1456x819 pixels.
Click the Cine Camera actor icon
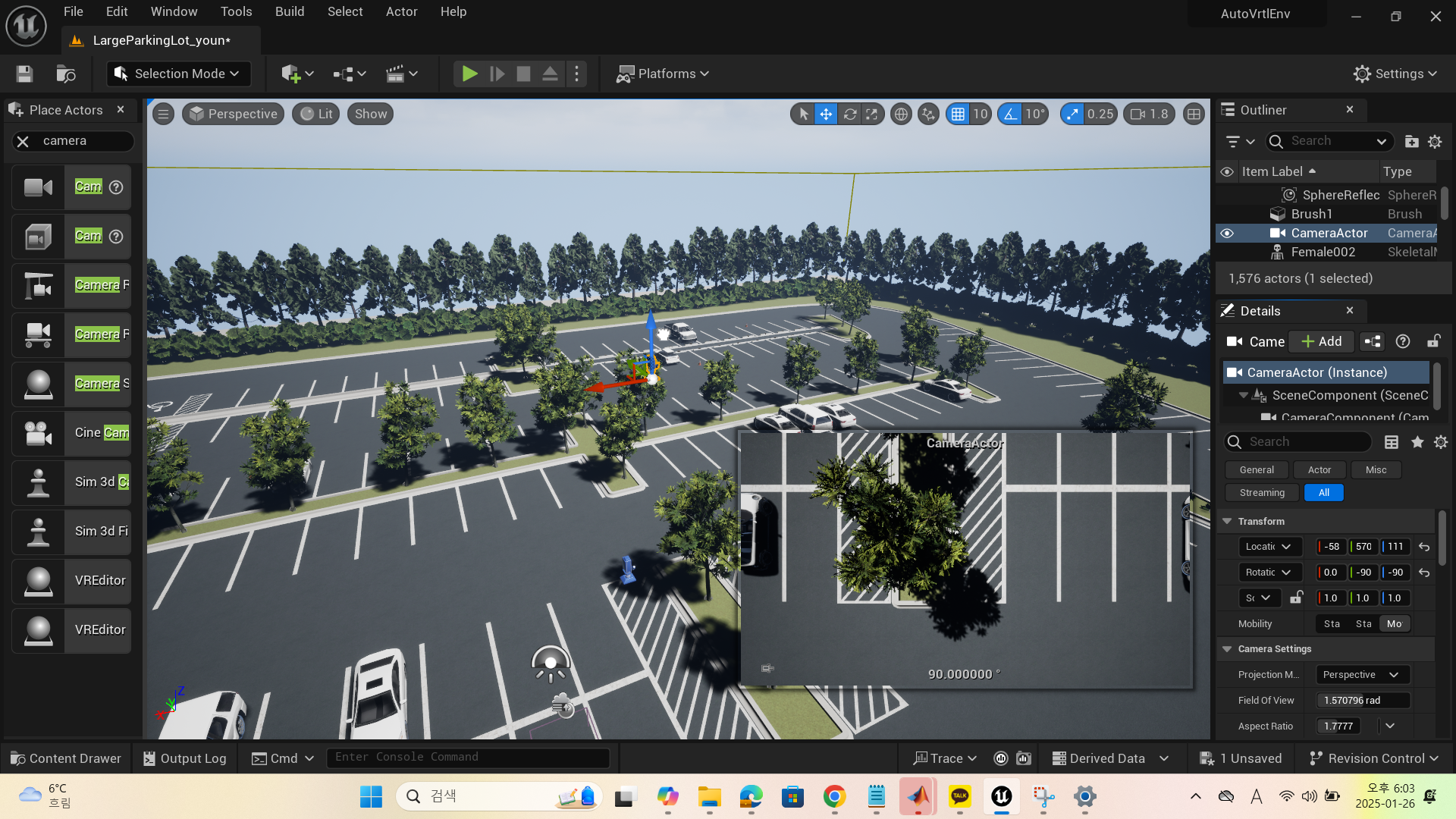[x=38, y=433]
